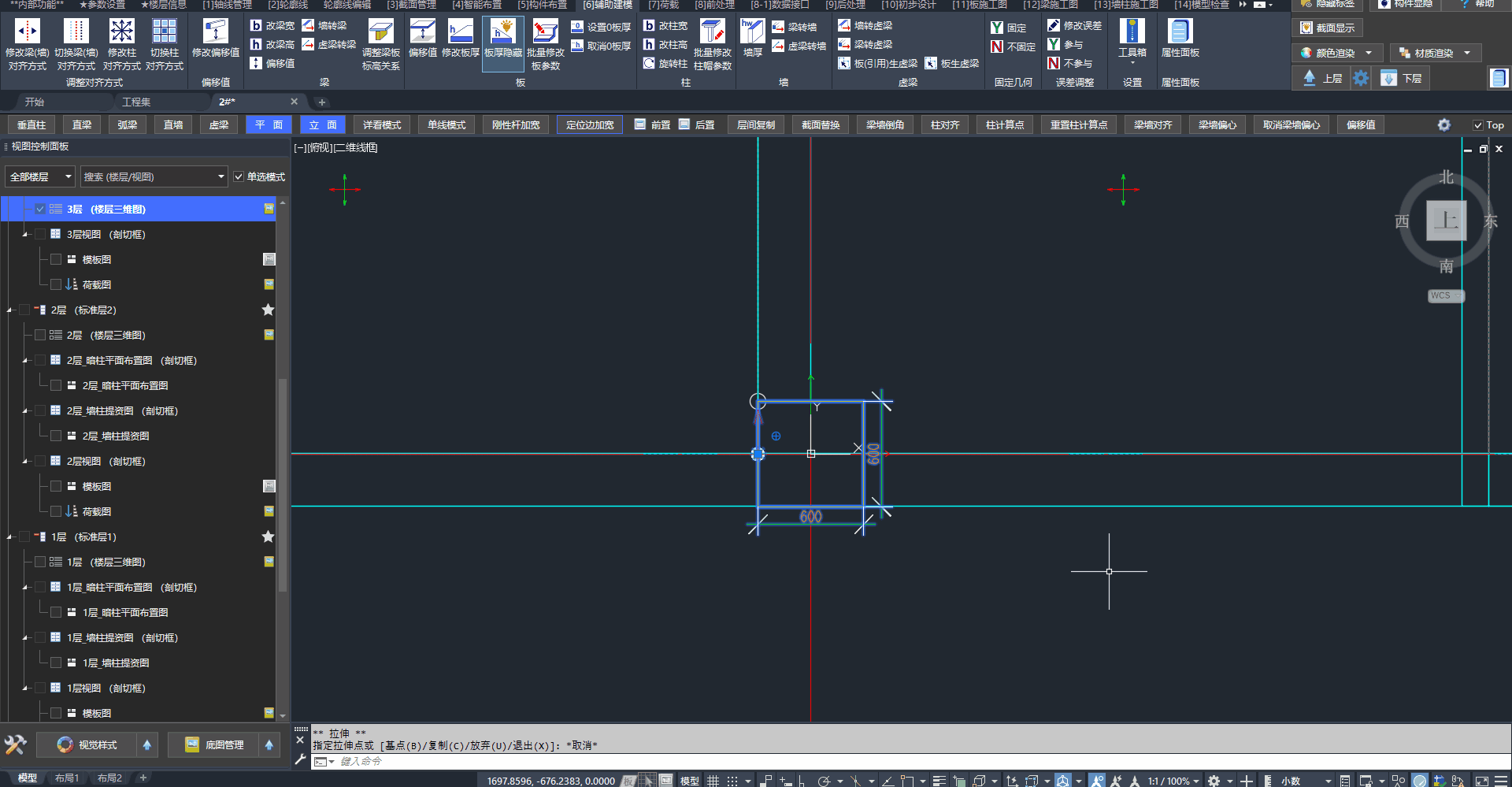
Task: Click the 层间复制 button
Action: pos(755,125)
